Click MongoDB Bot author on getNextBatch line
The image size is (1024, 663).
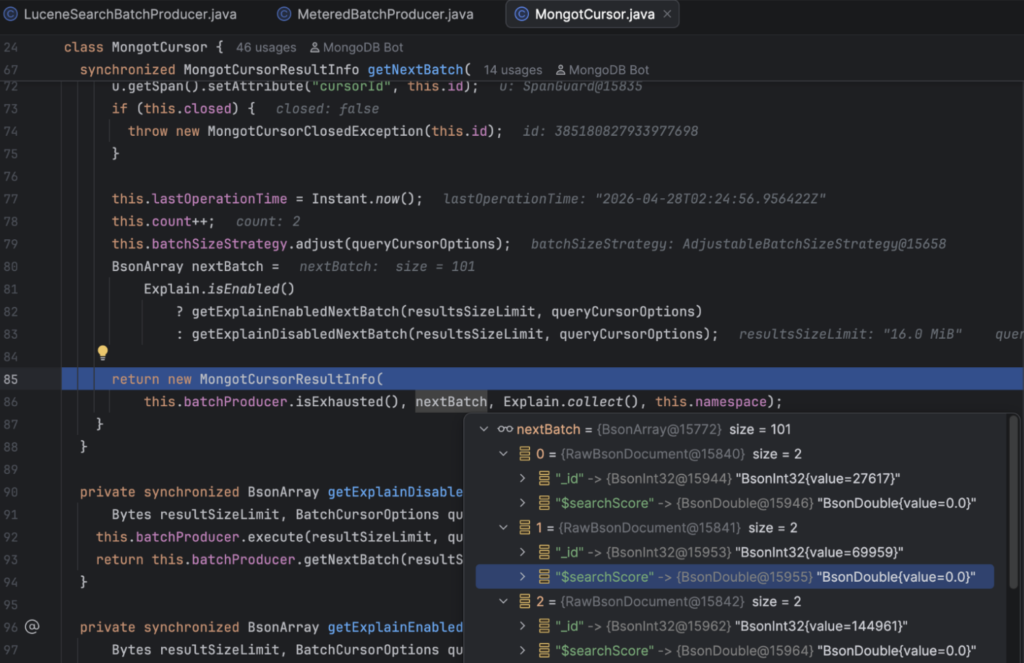pos(602,70)
